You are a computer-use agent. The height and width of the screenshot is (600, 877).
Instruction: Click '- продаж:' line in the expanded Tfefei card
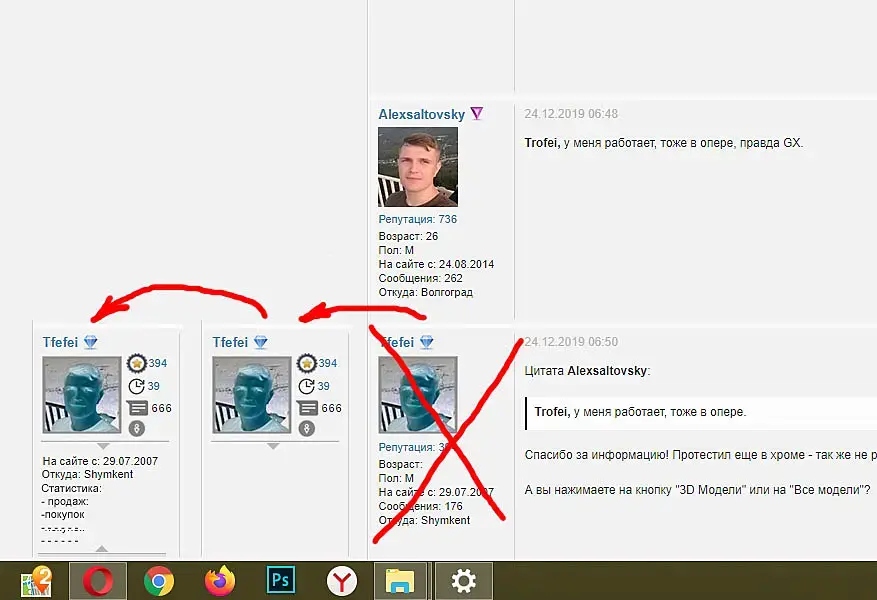pyautogui.click(x=65, y=502)
